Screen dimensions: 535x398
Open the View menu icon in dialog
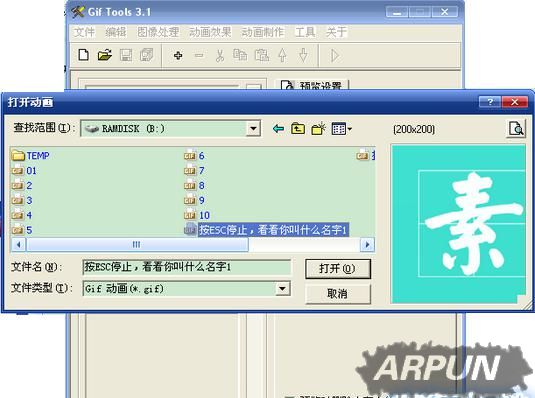342,129
